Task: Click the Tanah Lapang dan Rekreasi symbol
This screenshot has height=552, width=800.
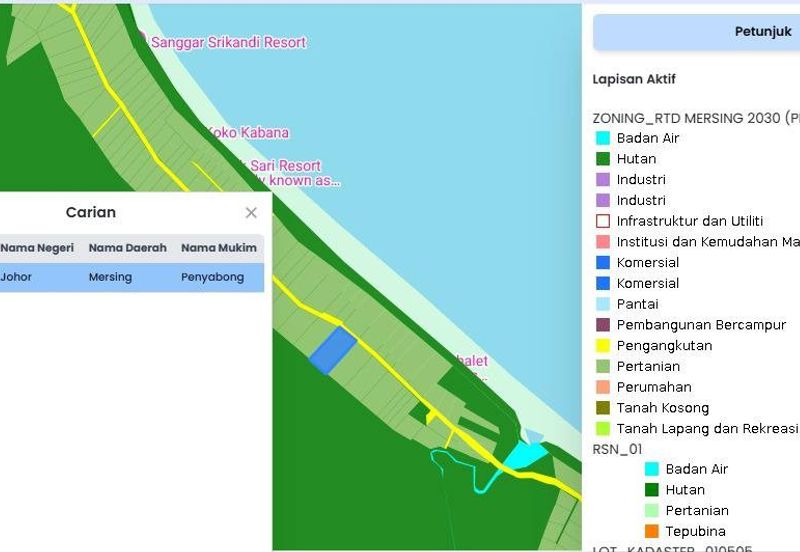Action: (x=602, y=429)
